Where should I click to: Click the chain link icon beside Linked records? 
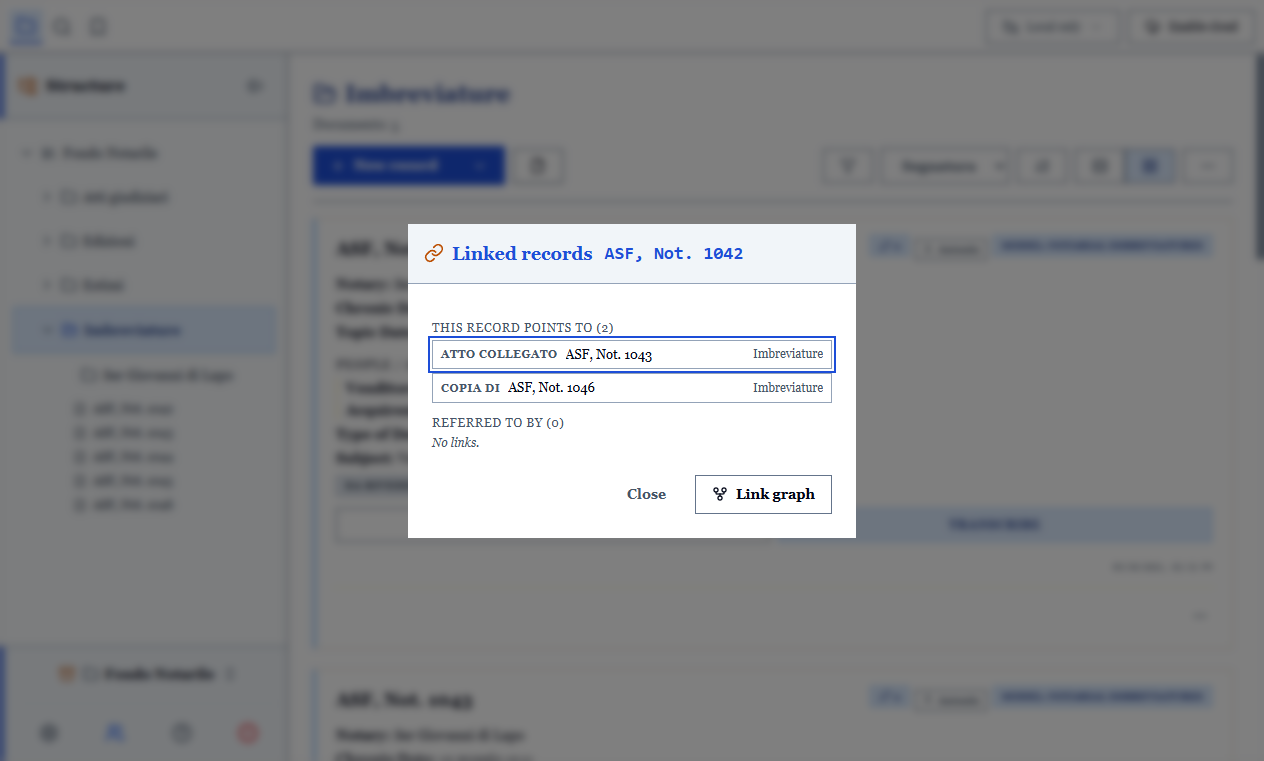pyautogui.click(x=434, y=254)
